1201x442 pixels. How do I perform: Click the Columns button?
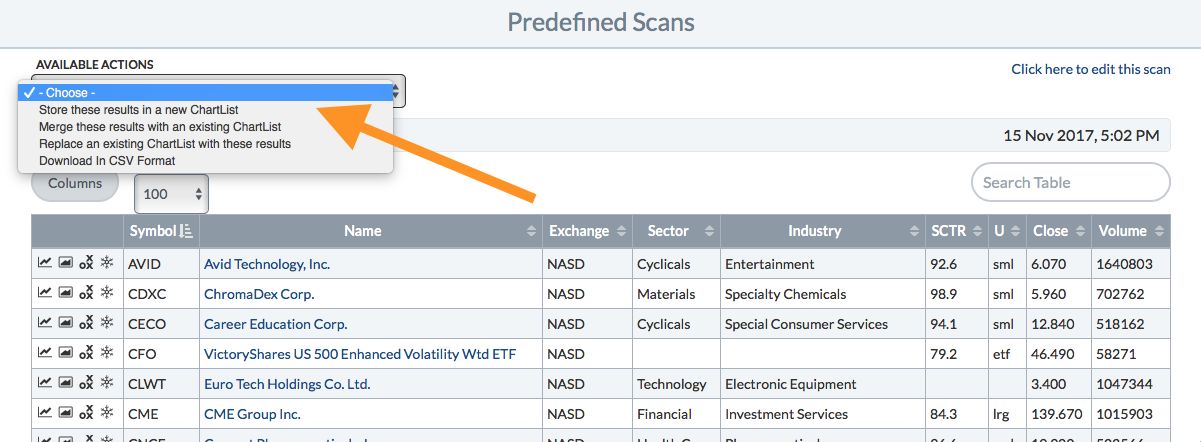75,184
